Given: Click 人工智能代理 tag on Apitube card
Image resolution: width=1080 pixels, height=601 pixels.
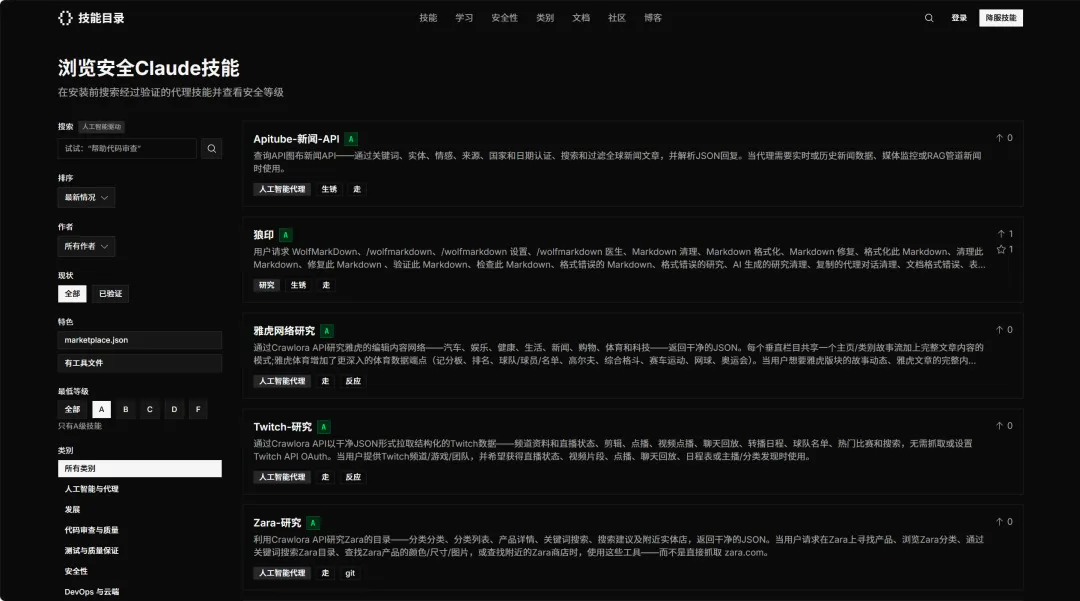Looking at the screenshot, I should [282, 189].
